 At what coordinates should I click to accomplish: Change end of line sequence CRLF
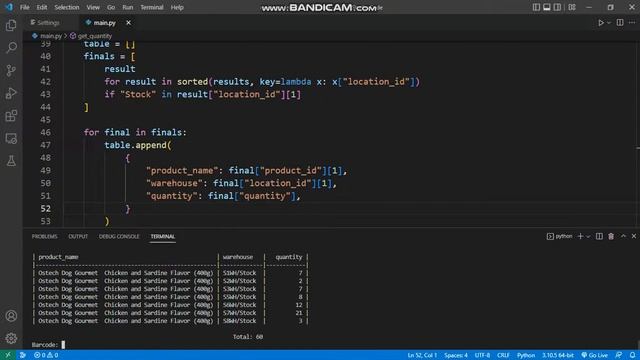click(x=503, y=355)
